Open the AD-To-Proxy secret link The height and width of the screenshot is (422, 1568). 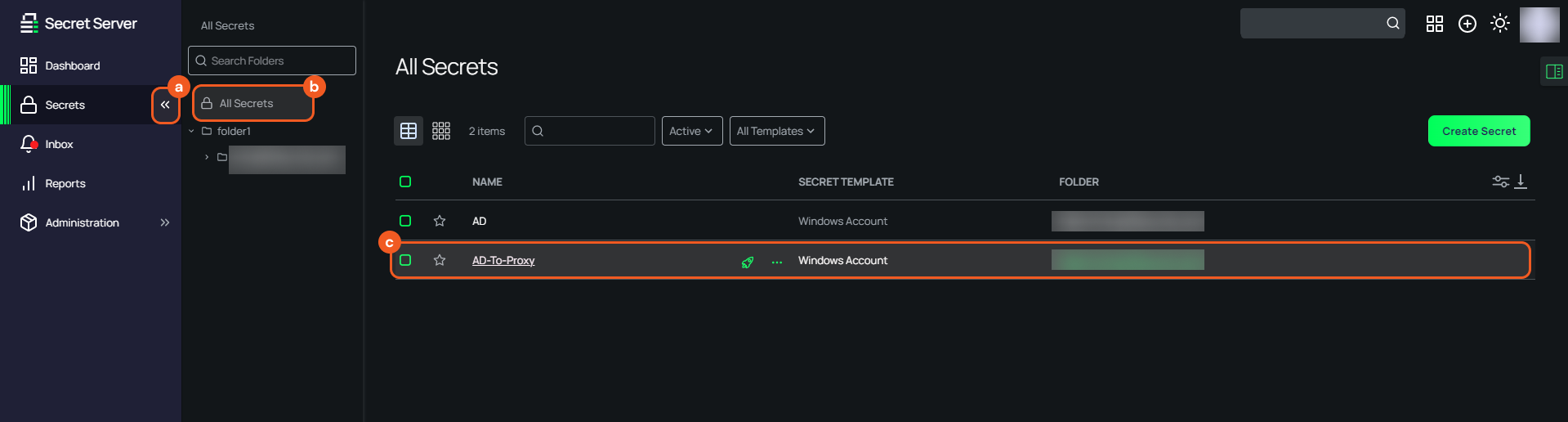tap(503, 260)
